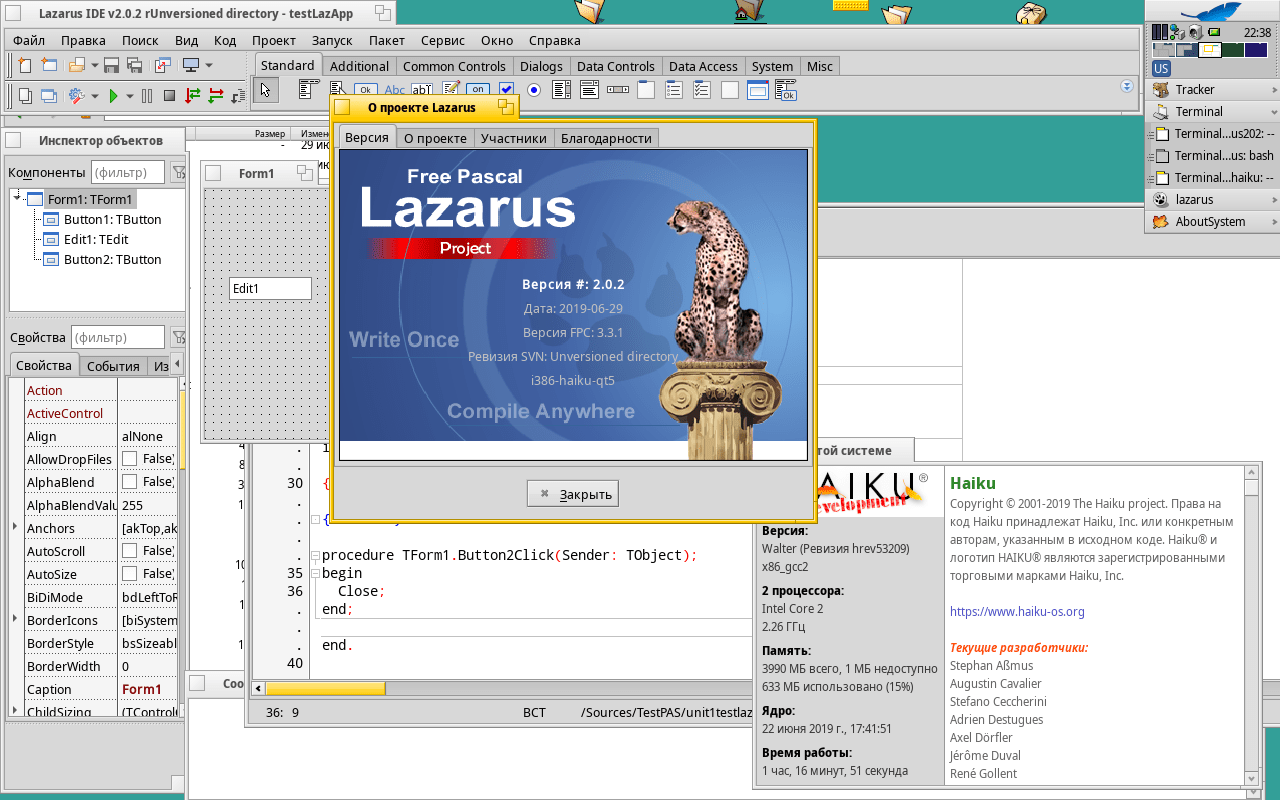Select Button1: TButton in component tree
This screenshot has width=1280, height=800.
click(x=112, y=219)
